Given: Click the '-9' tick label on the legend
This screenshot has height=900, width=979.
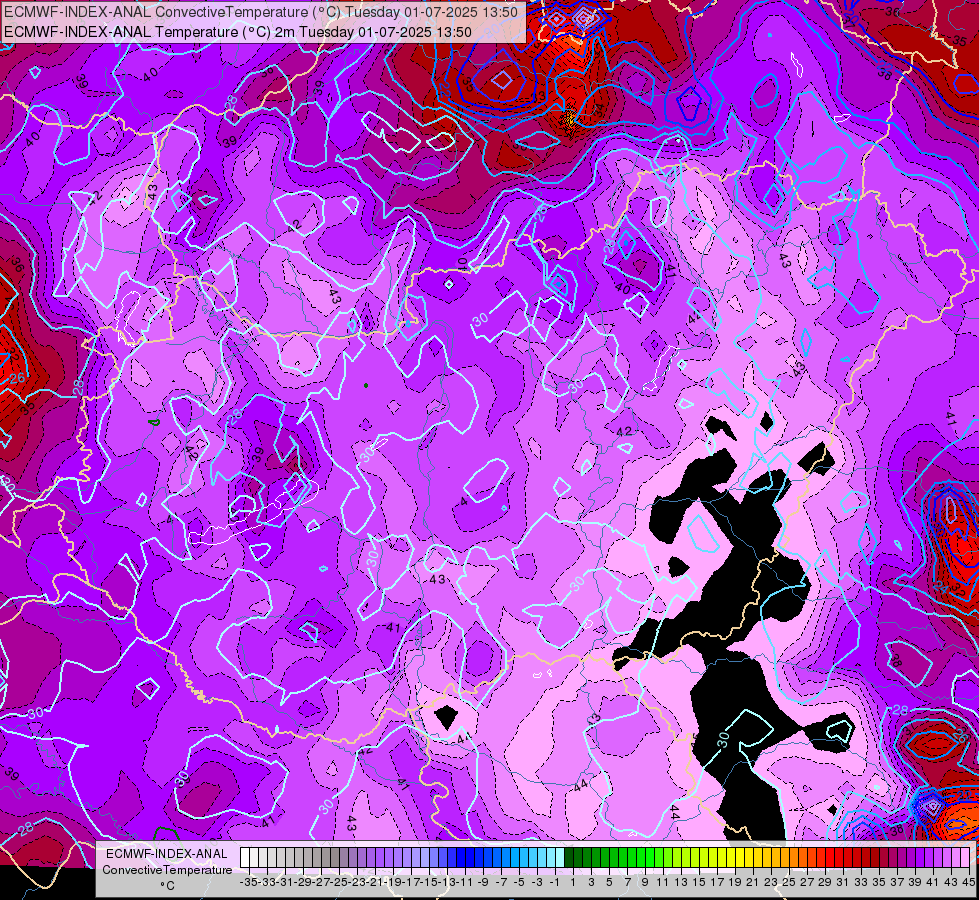Looking at the screenshot, I should click(483, 882).
